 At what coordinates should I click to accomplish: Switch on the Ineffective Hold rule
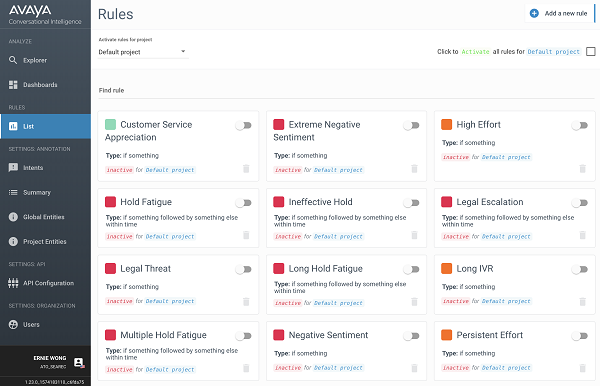[x=412, y=203]
